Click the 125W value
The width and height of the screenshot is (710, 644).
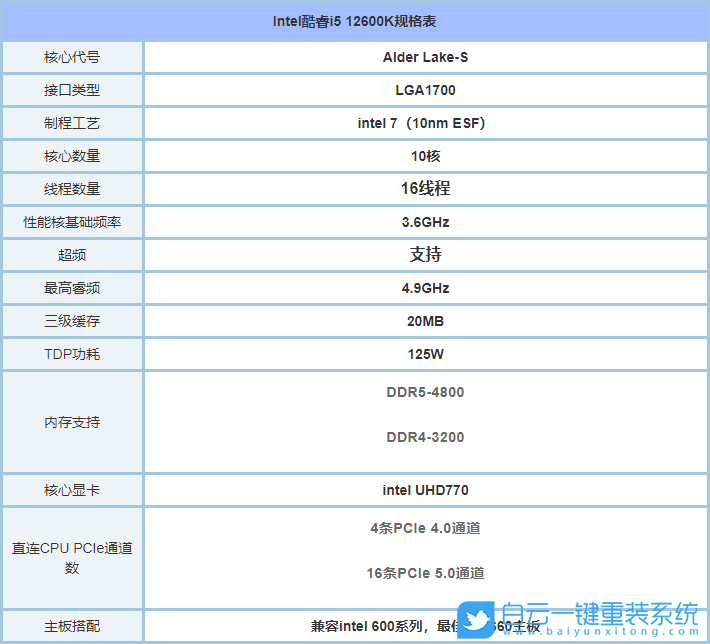[x=425, y=354]
